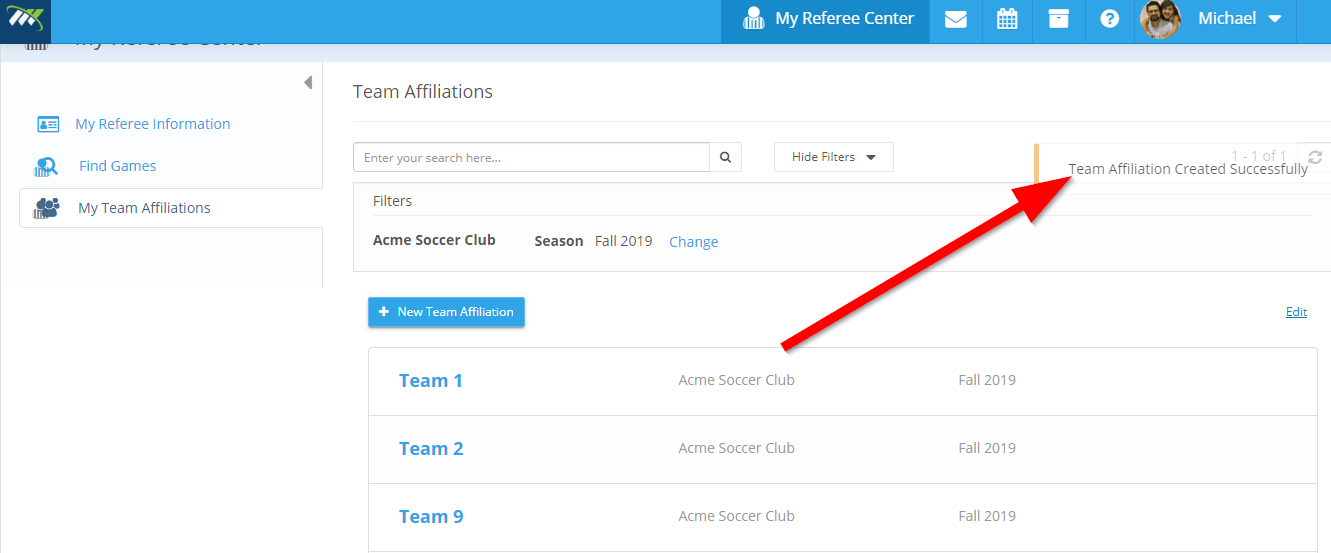This screenshot has height=553, width=1331.
Task: Click the app logo in top-left corner
Action: click(x=25, y=20)
